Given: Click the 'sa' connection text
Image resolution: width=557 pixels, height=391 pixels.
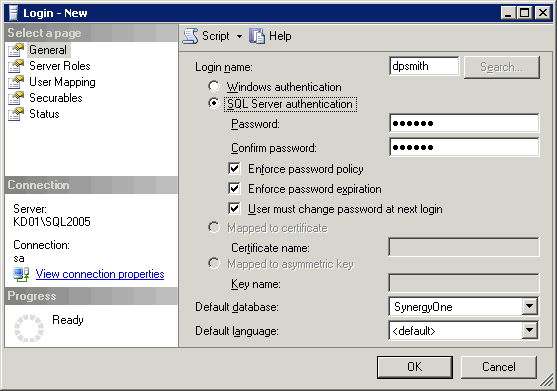Looking at the screenshot, I should [19, 258].
